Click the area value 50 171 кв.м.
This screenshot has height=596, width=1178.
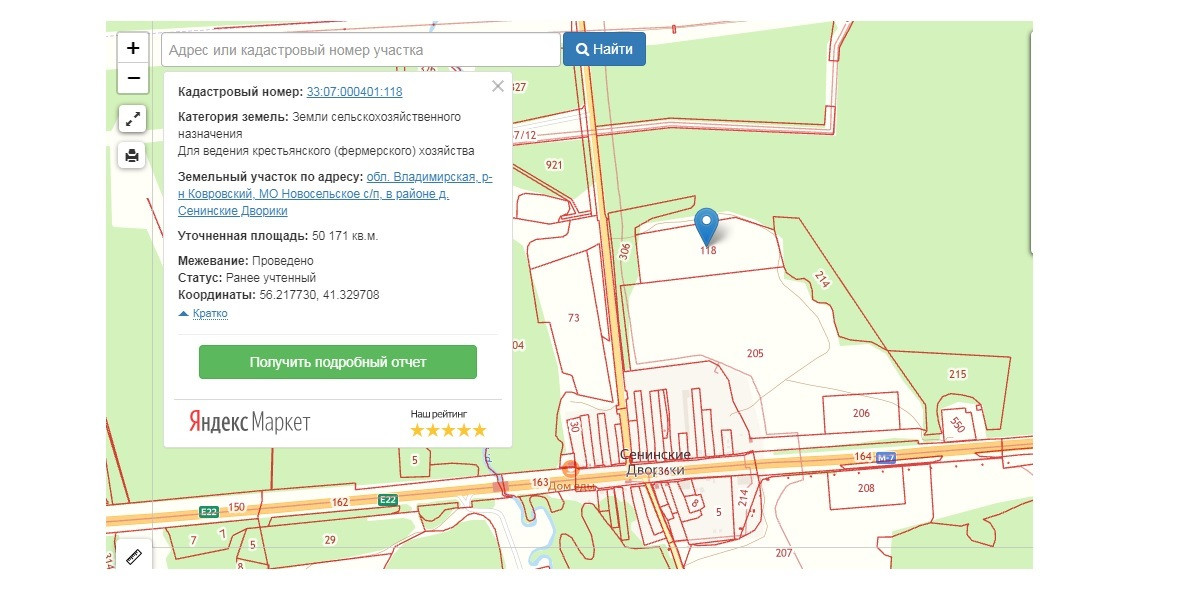tap(345, 236)
